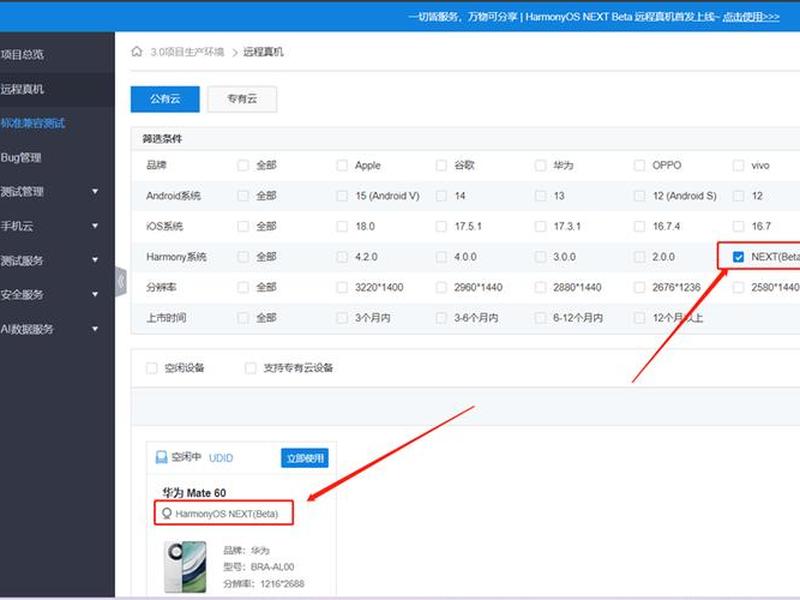Viewport: 800px width, 600px height.
Task: Uncheck the NEXT(Beta) Harmony checkbox
Action: click(x=738, y=257)
